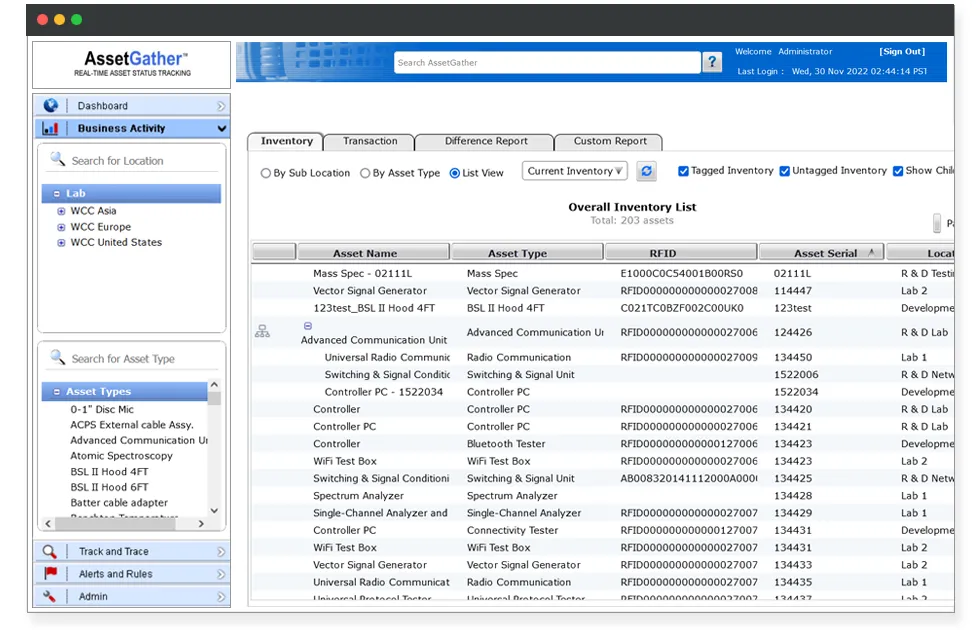Click the refresh inventory icon
This screenshot has width=980, height=630.
pyautogui.click(x=646, y=171)
